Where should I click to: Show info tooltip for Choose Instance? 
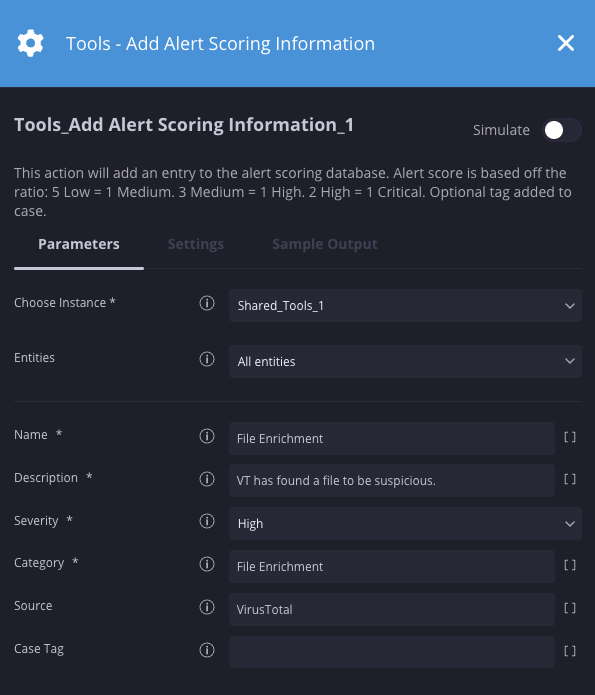pos(207,303)
